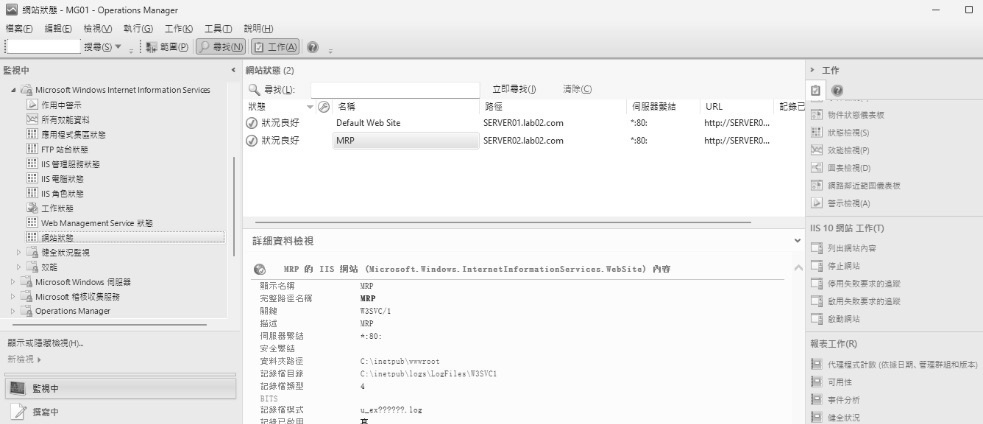
Task: Click the navigation tree vertical scrollbar
Action: [x=234, y=206]
